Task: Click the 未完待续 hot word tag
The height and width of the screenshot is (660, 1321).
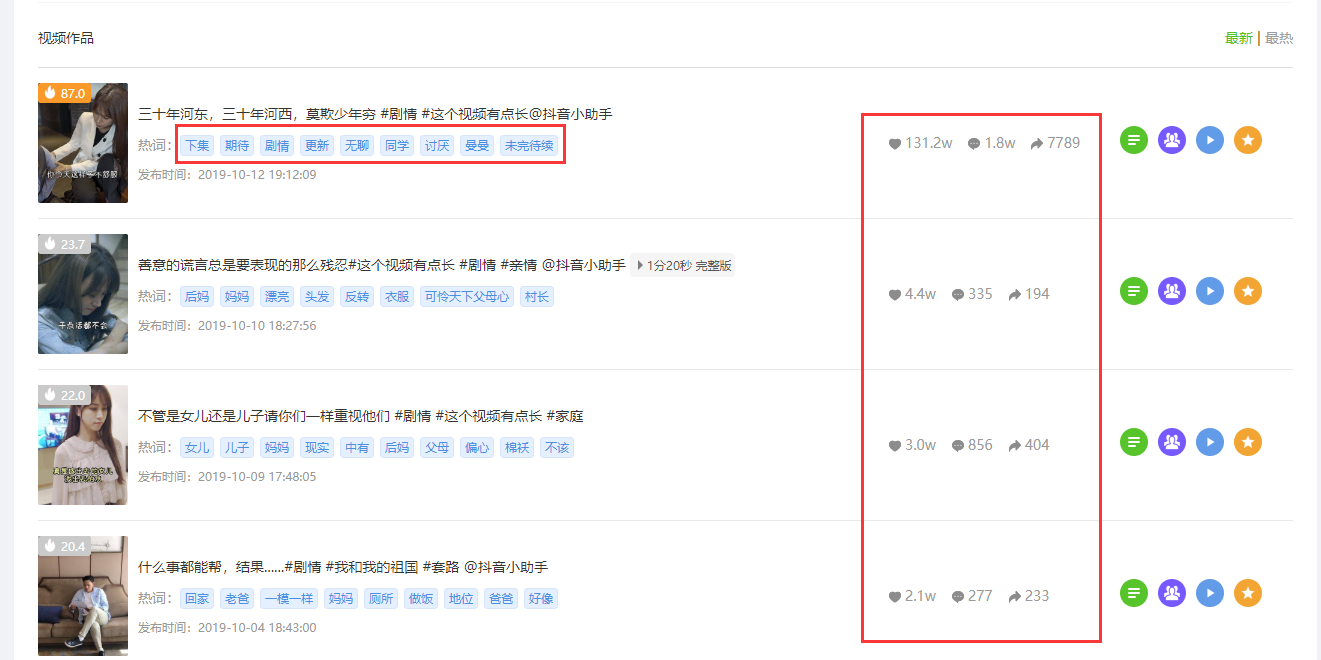Action: click(x=529, y=146)
